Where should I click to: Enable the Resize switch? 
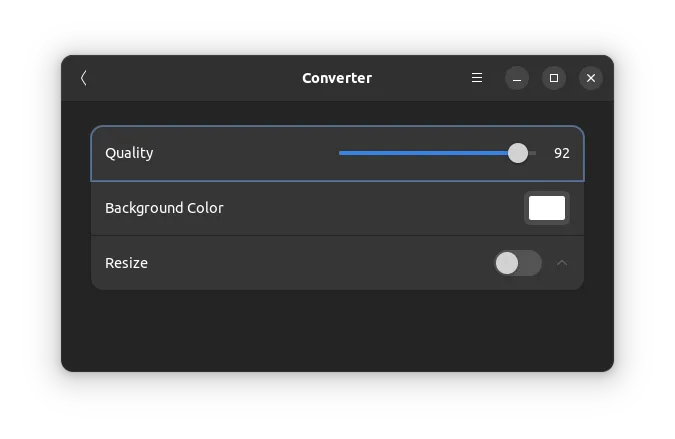tap(518, 263)
